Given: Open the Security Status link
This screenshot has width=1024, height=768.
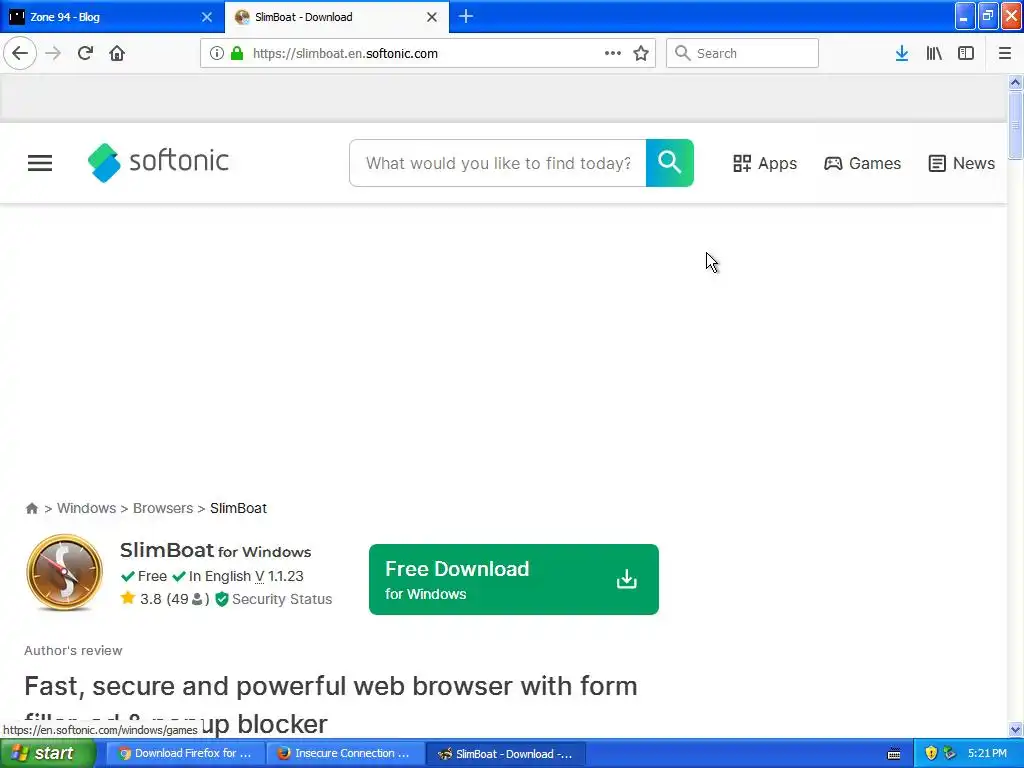Looking at the screenshot, I should point(281,599).
